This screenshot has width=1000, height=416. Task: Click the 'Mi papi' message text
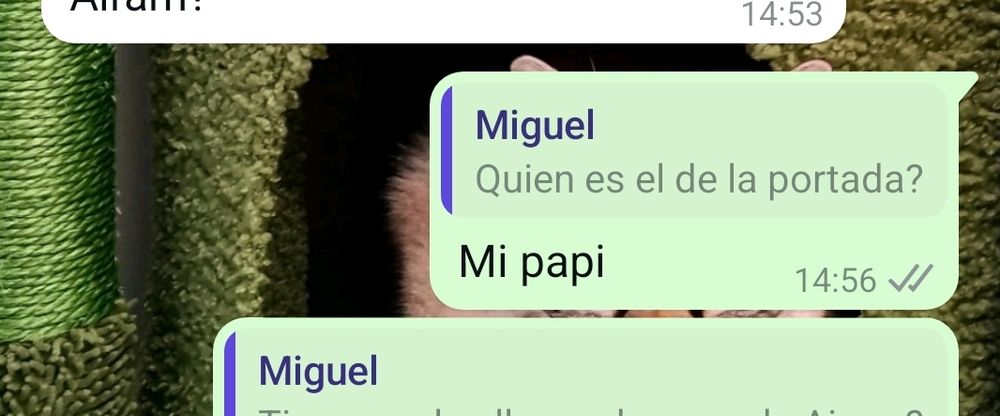531,262
